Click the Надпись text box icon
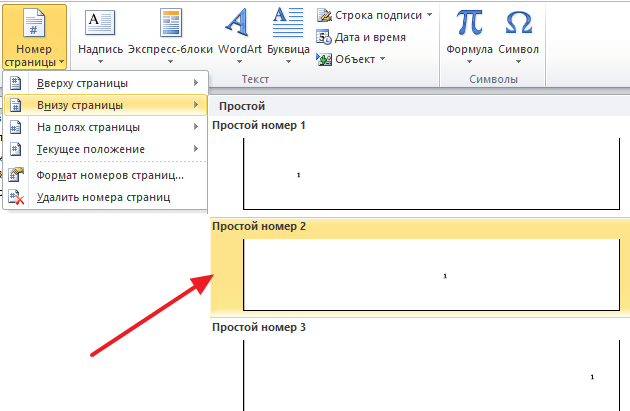The width and height of the screenshot is (630, 411). (x=100, y=22)
